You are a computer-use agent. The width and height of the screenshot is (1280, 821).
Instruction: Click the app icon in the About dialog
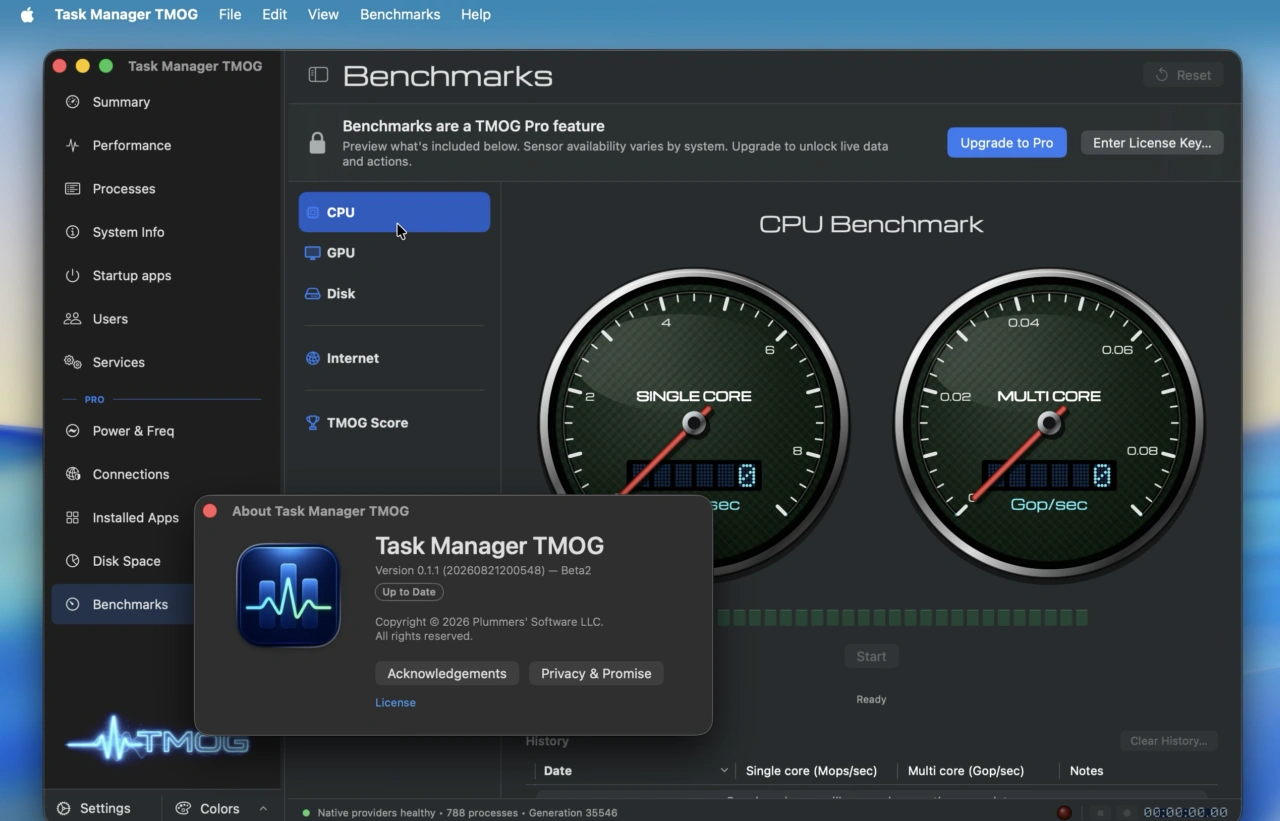[x=288, y=596]
